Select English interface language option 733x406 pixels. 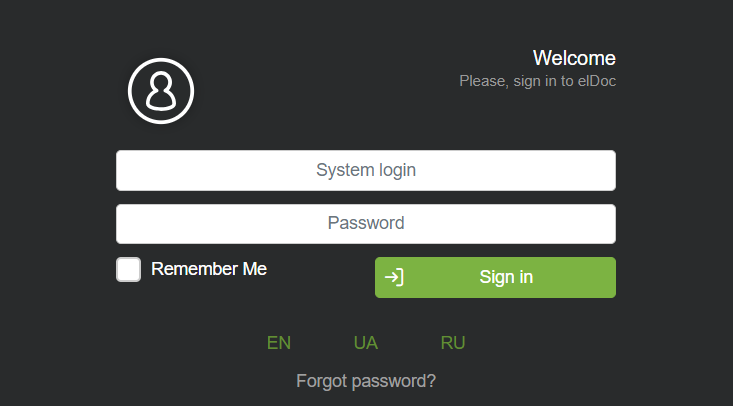[x=279, y=343]
